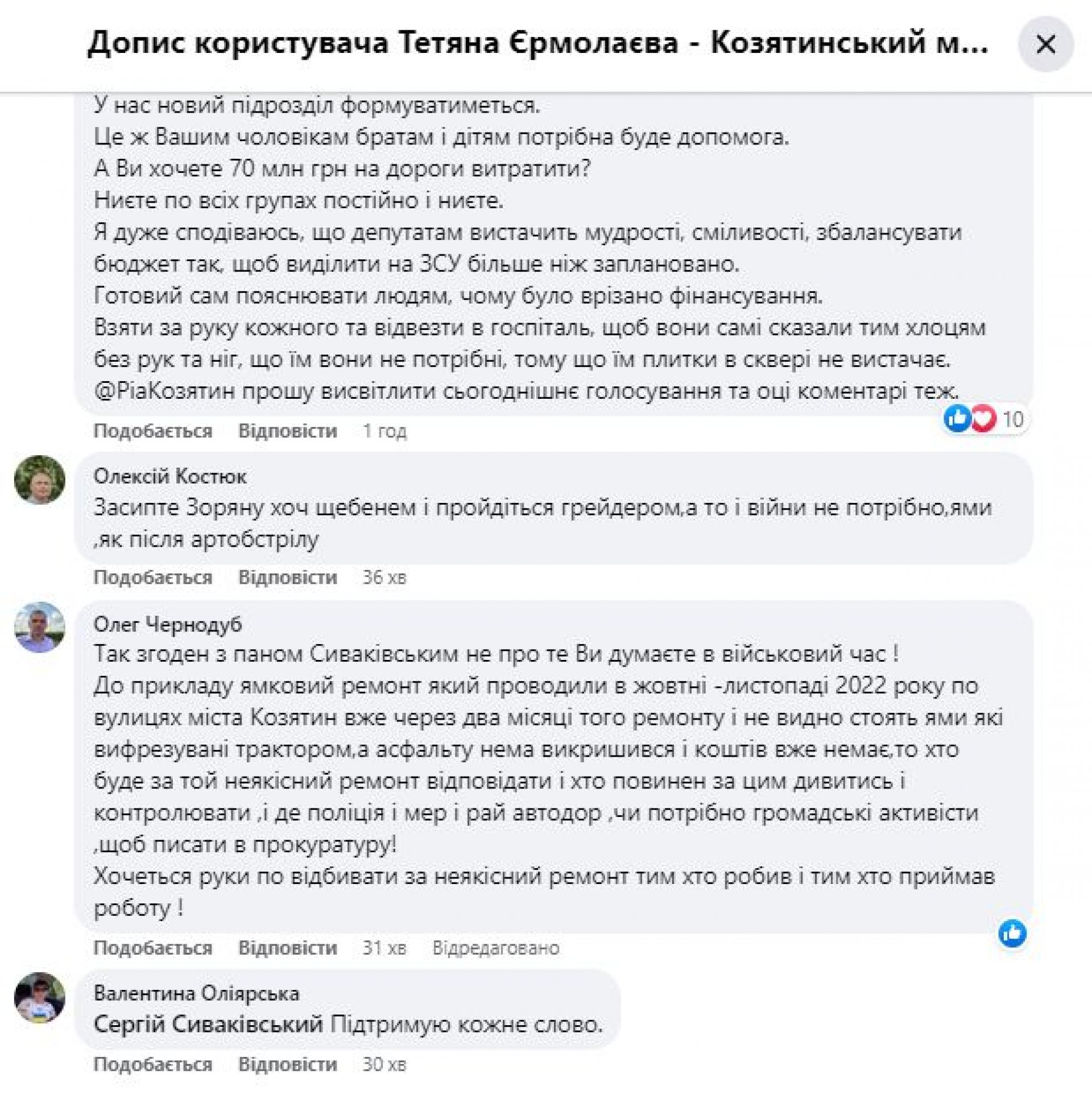Reply to Валентина Оліярська's comment
The image size is (1092, 1094).
click(x=287, y=1064)
